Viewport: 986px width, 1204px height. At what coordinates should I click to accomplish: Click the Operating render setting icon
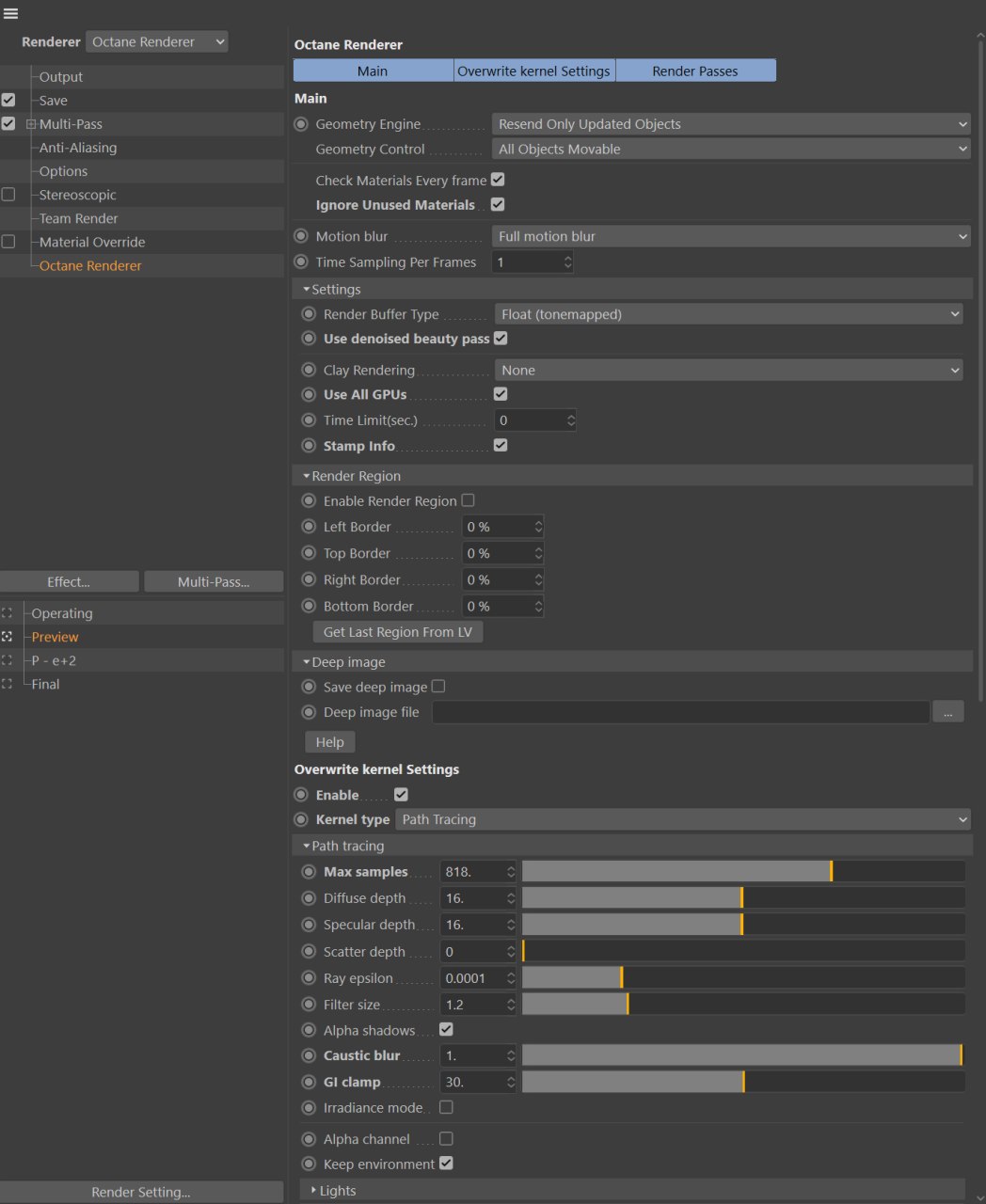[7, 613]
